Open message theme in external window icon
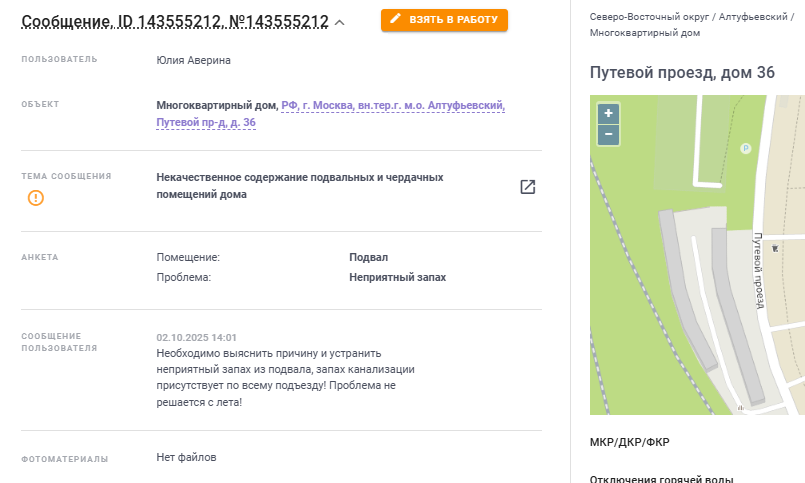Viewport: 805px width, 483px height. pos(527,187)
